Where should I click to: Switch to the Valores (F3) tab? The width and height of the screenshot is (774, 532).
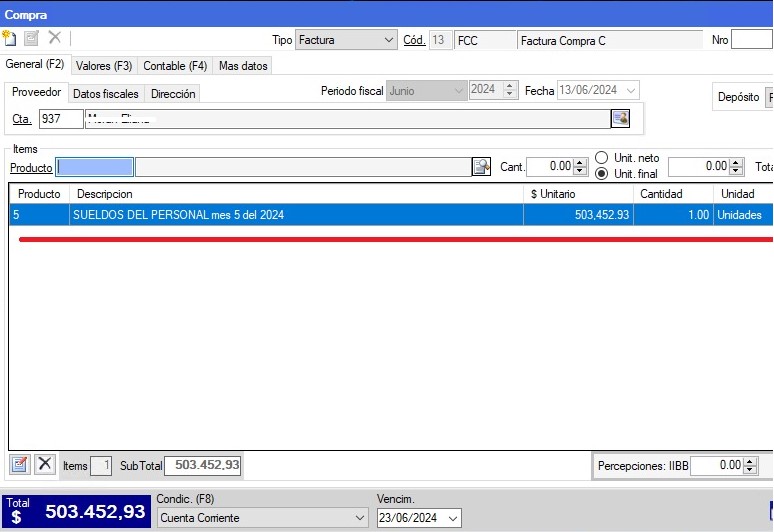[104, 66]
